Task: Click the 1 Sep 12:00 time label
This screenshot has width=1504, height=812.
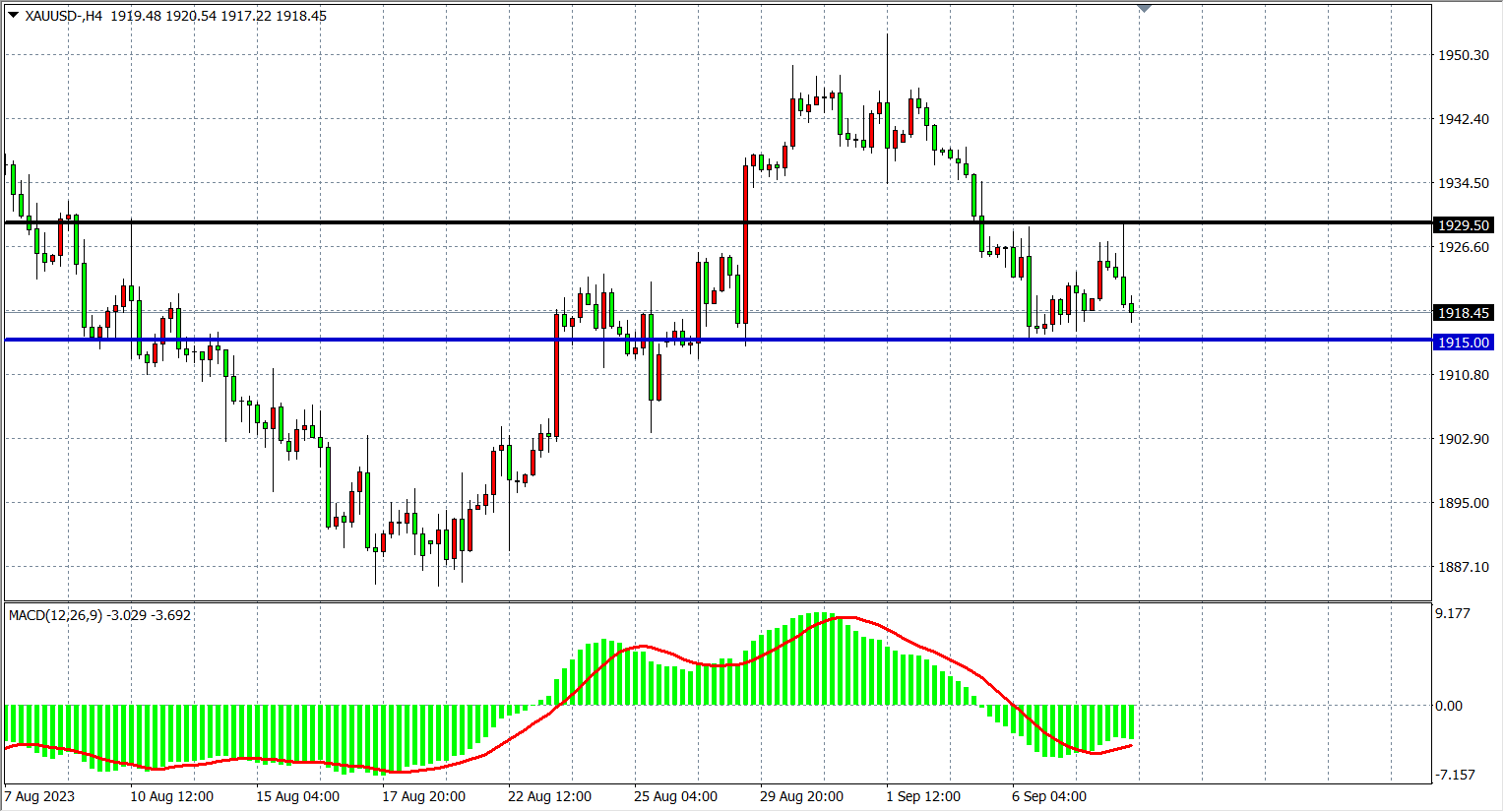Action: 923,796
